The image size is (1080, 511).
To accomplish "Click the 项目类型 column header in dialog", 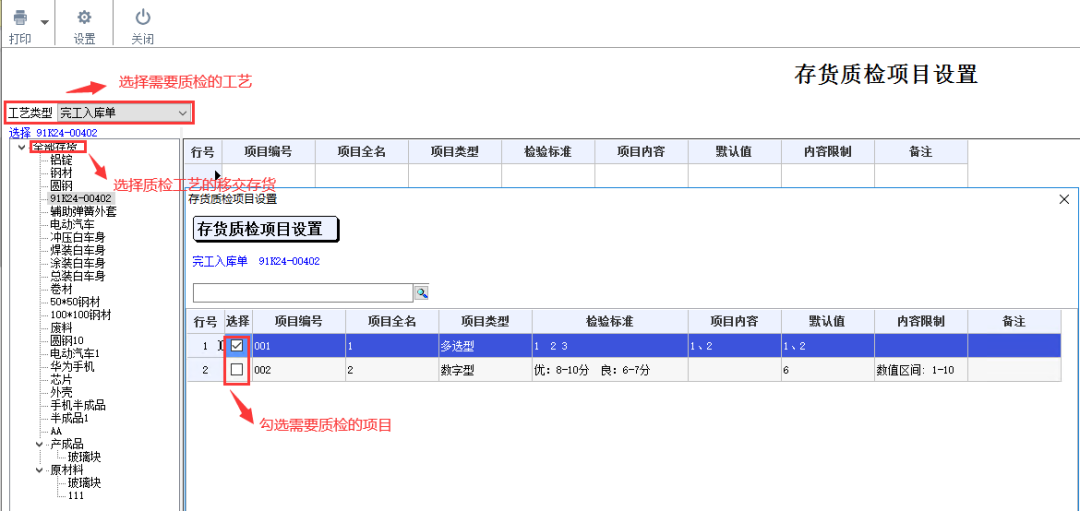I will tap(485, 322).
